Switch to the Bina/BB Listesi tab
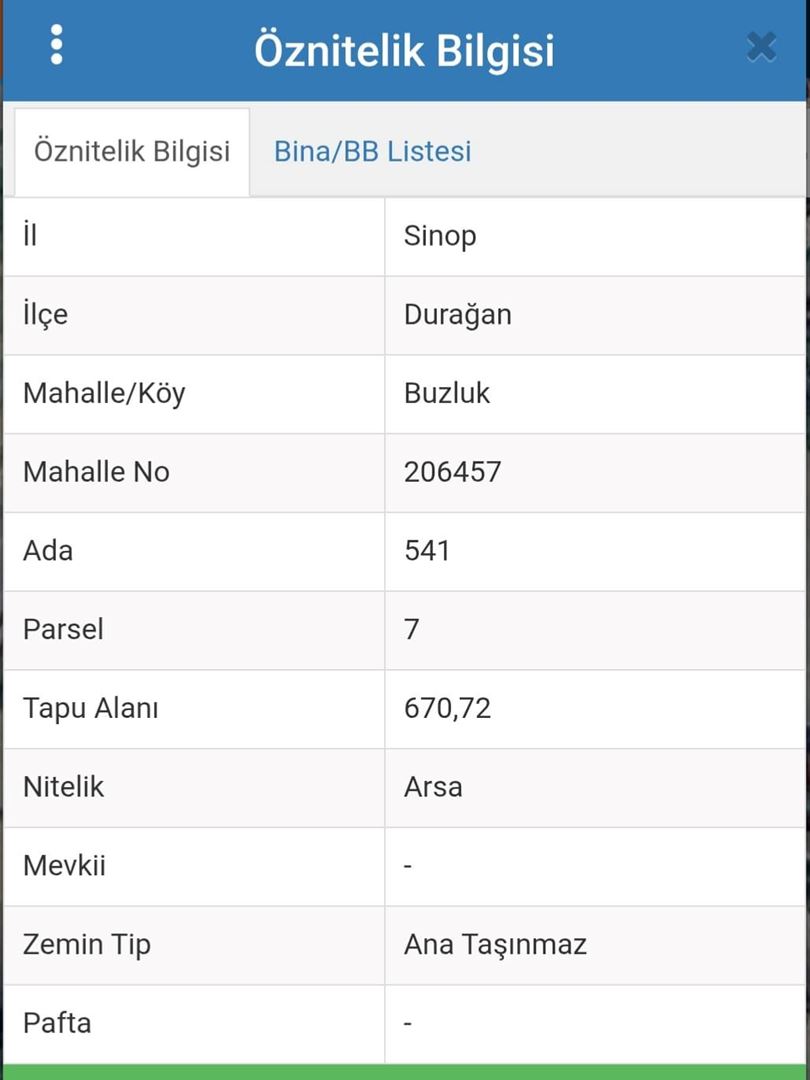The image size is (810, 1080). (x=373, y=151)
